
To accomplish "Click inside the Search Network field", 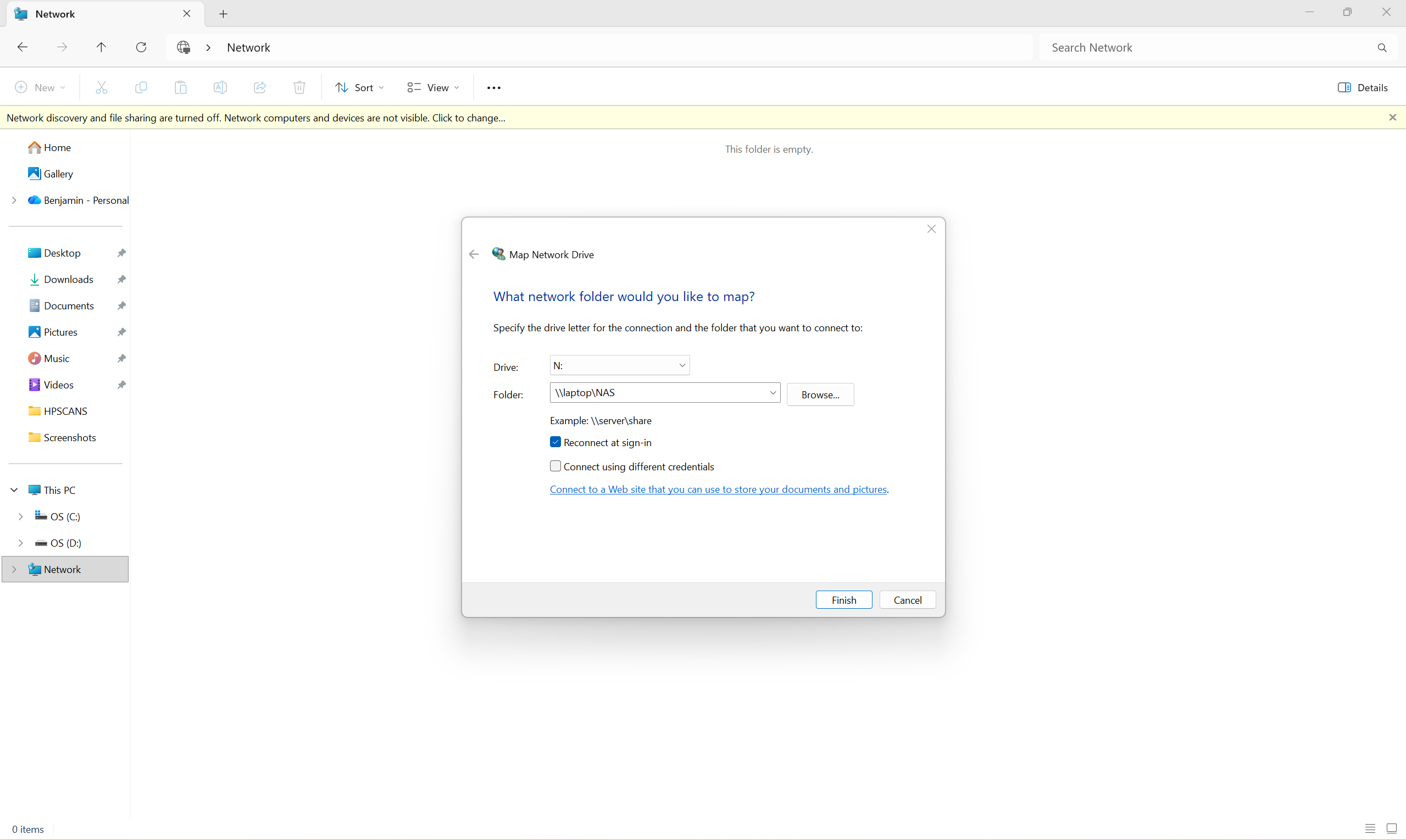I will click(1188, 47).
